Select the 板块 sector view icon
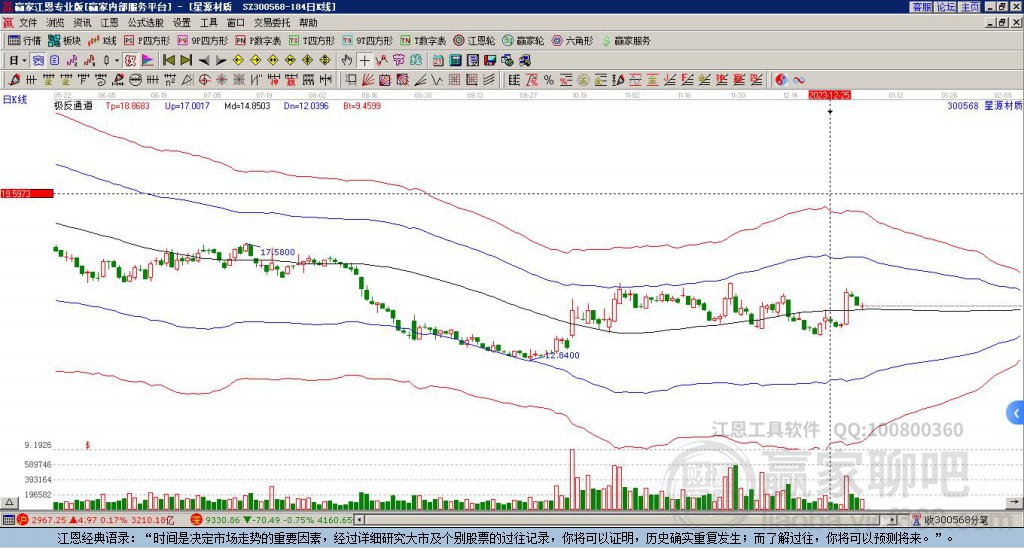1024x548 pixels. pos(65,40)
